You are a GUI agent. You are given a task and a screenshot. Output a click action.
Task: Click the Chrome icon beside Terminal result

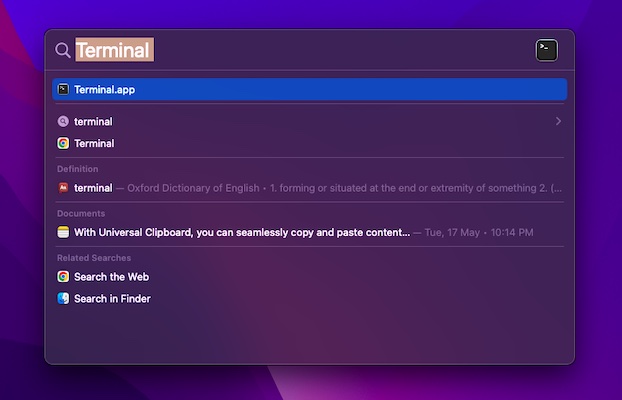point(63,143)
